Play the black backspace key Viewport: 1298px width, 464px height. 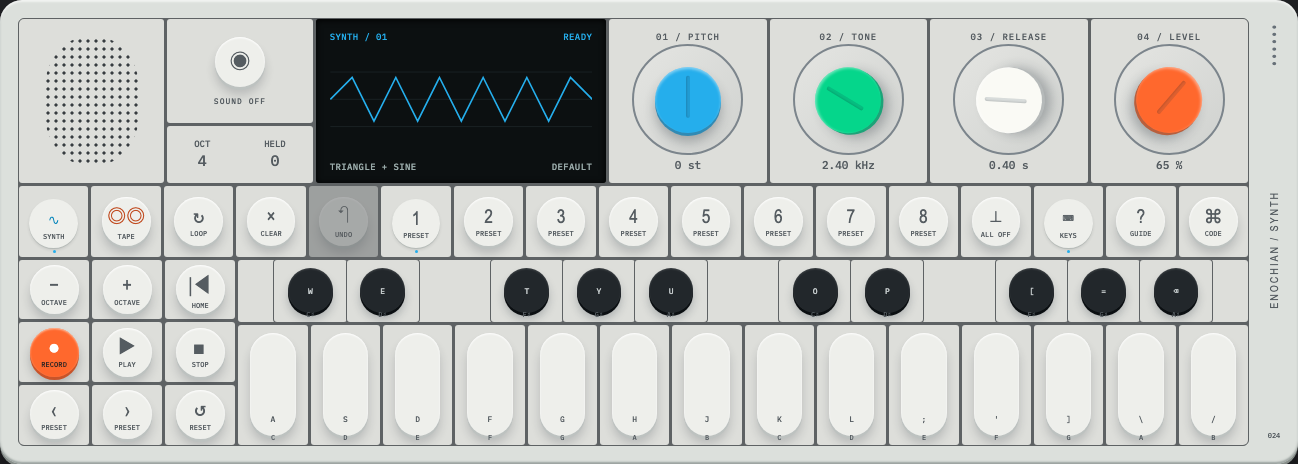(x=1176, y=291)
